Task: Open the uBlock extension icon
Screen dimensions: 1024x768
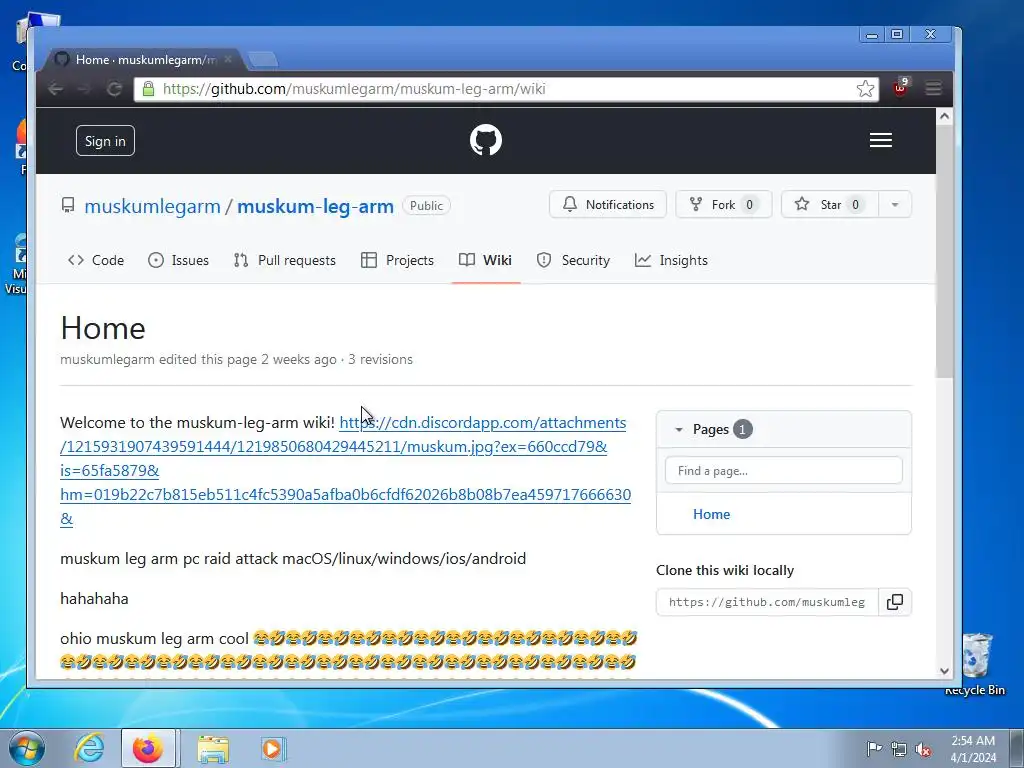Action: (x=901, y=88)
